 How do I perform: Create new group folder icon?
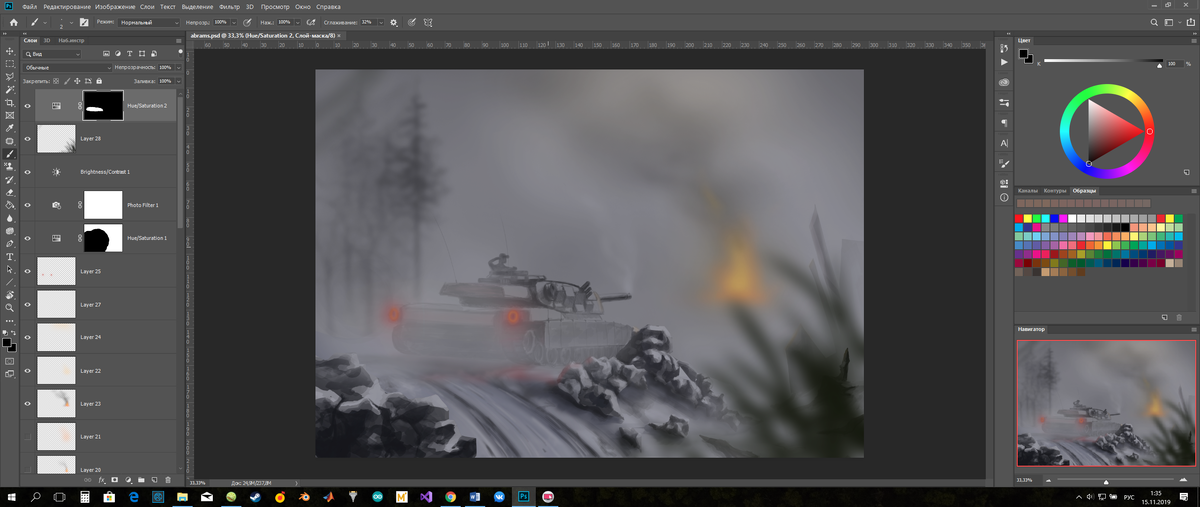pos(142,479)
